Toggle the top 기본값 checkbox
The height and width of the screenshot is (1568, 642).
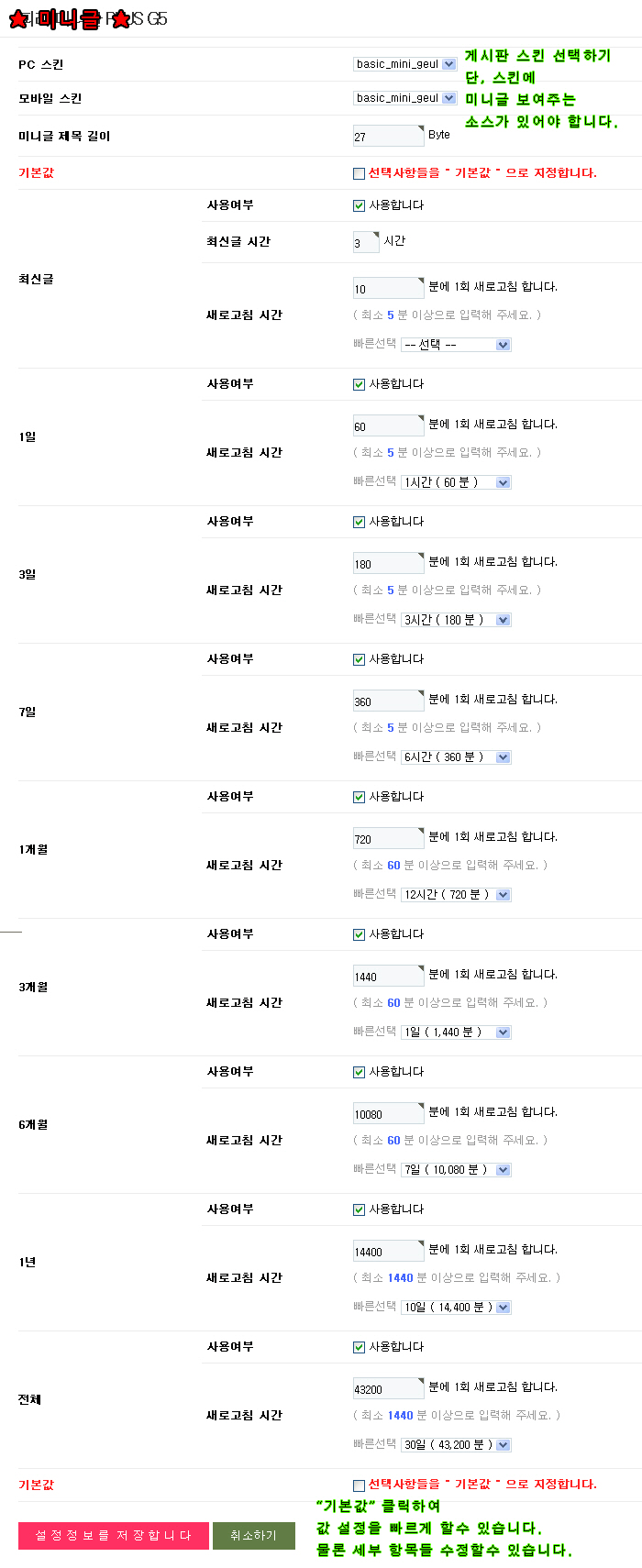click(x=359, y=173)
